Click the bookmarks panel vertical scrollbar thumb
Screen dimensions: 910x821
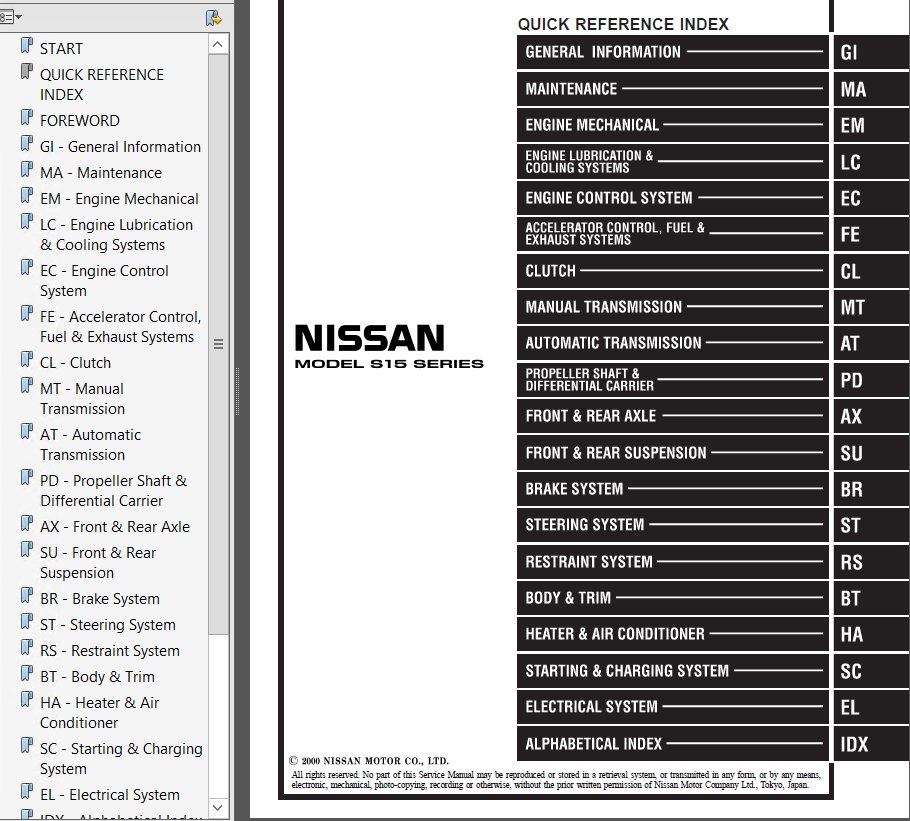[x=218, y=344]
